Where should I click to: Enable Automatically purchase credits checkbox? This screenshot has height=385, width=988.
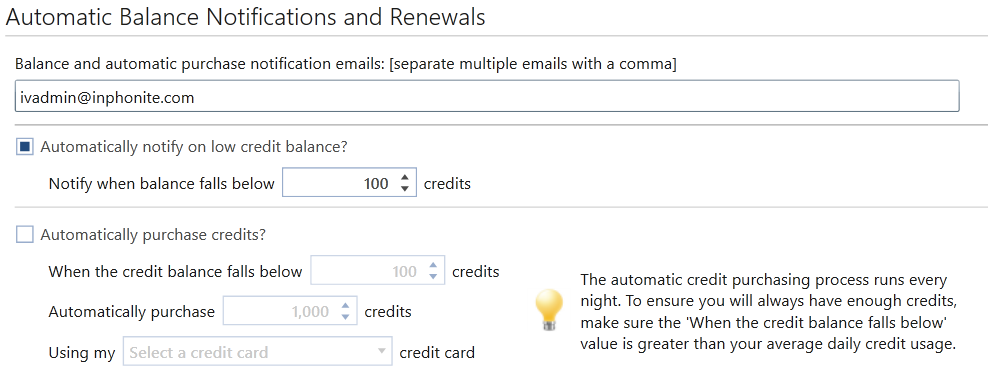pos(25,235)
